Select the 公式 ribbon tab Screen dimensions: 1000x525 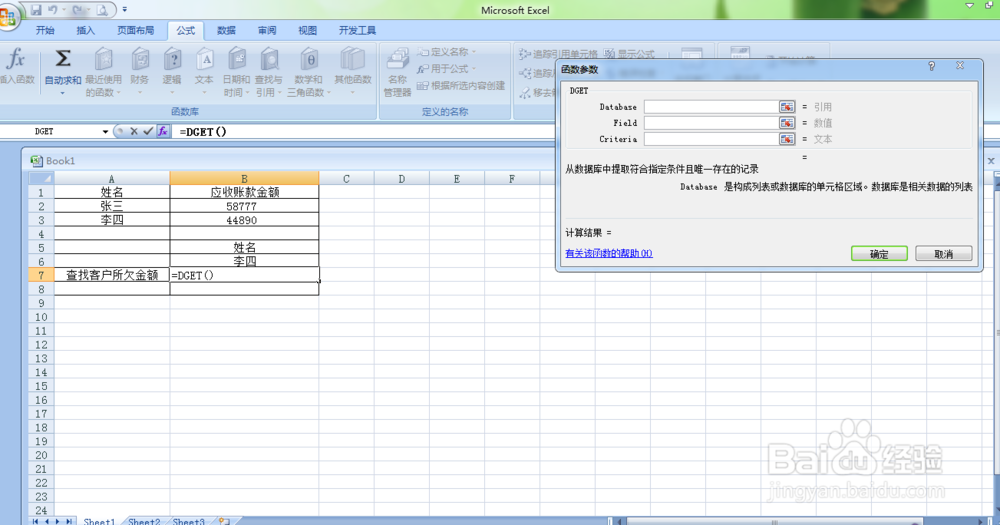[186, 30]
